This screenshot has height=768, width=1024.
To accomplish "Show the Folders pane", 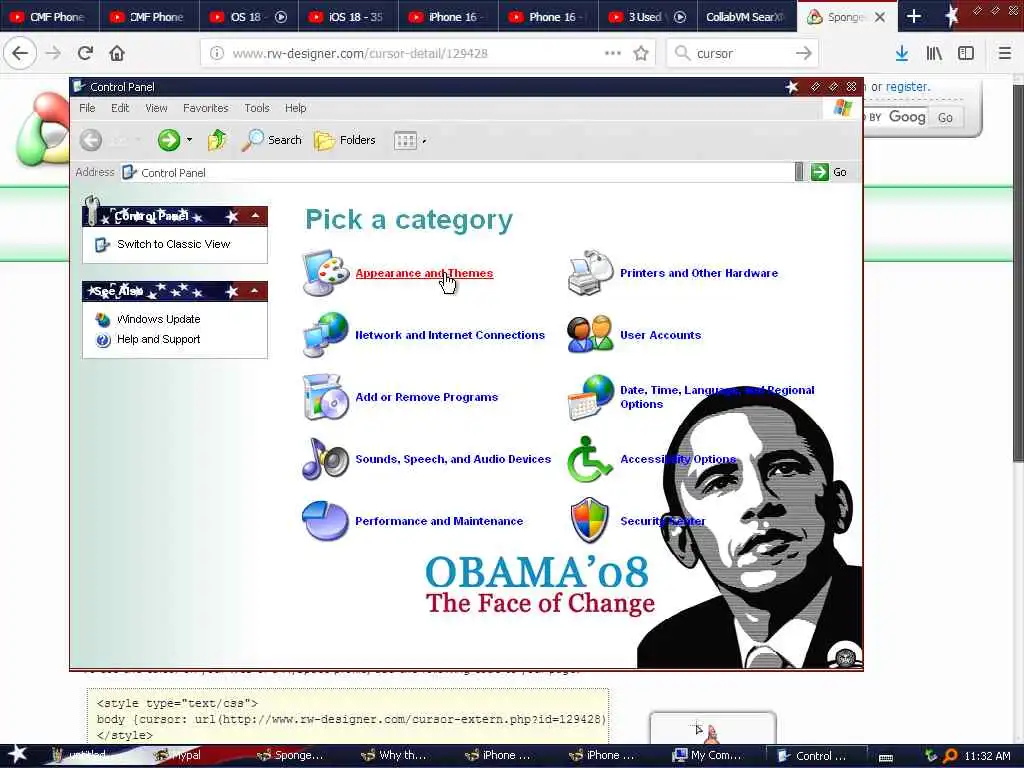I will [345, 140].
